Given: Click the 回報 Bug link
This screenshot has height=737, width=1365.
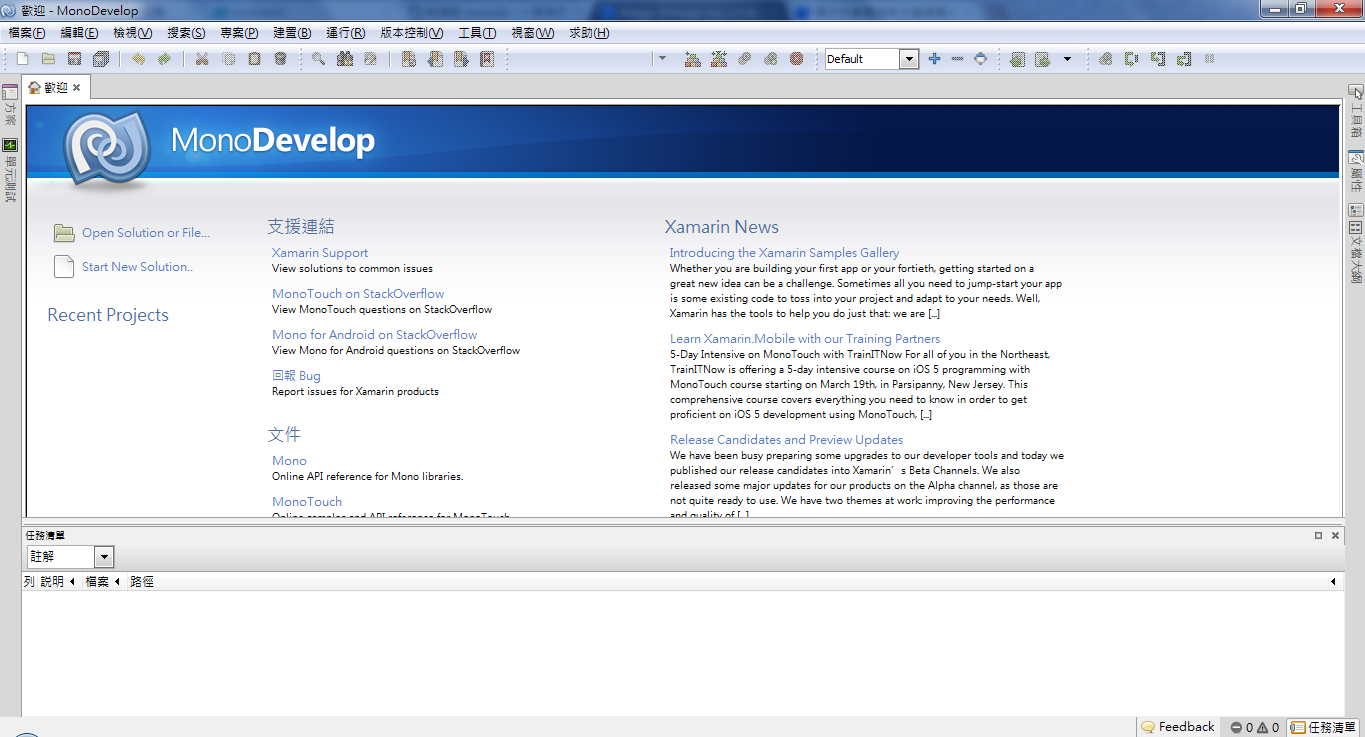Looking at the screenshot, I should [x=296, y=376].
